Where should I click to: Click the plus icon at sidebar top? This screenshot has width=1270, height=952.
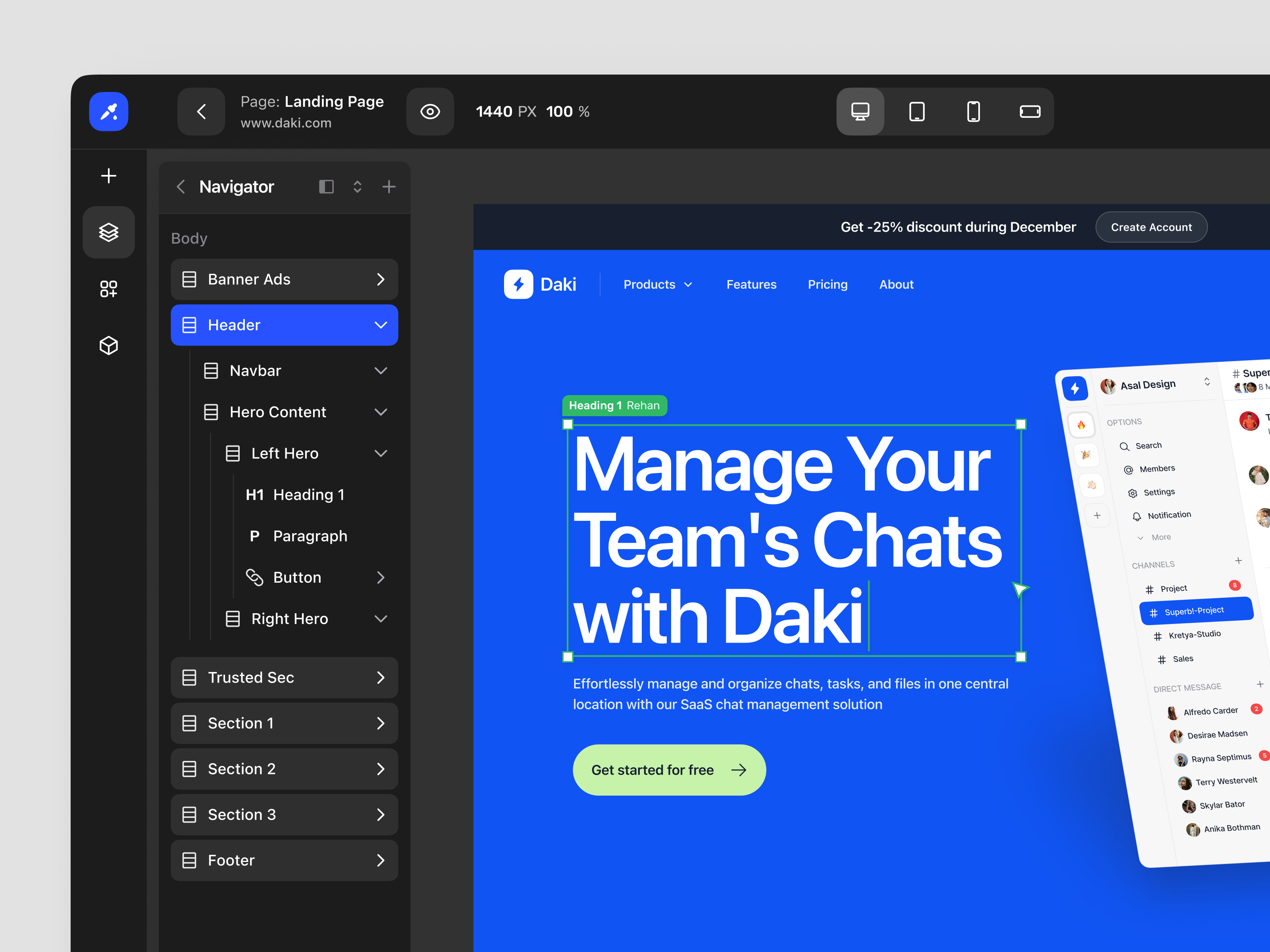coord(108,176)
